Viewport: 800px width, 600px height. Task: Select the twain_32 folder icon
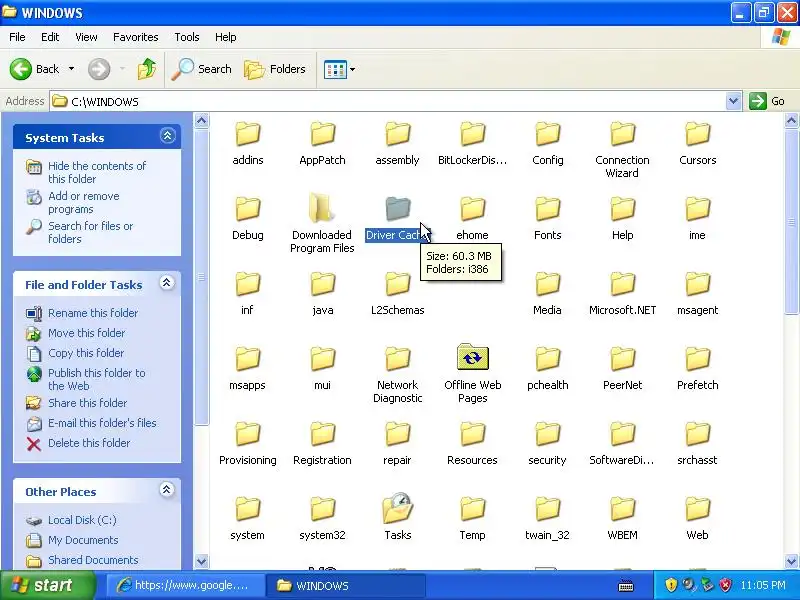coord(547,509)
